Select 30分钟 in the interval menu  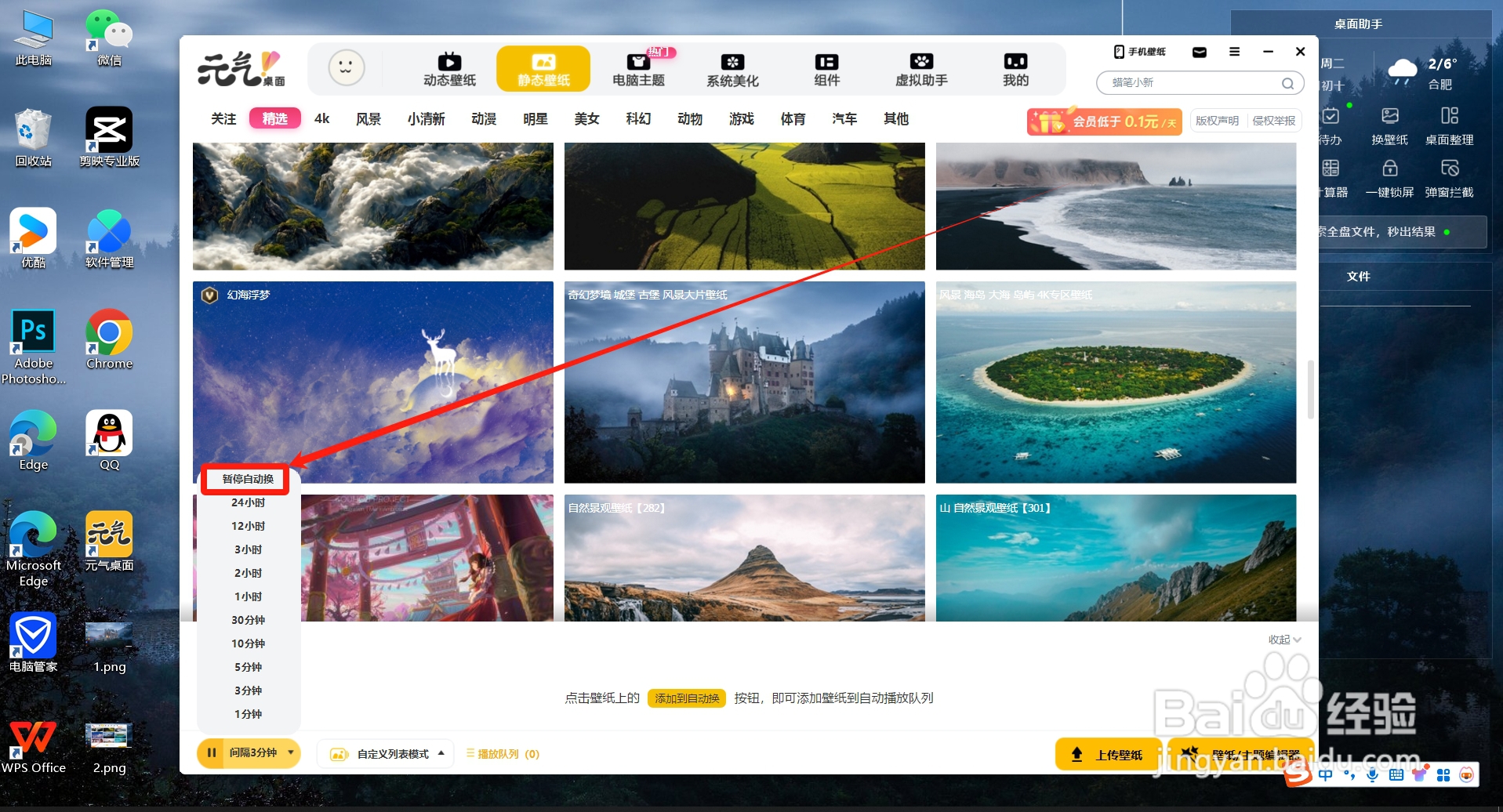pos(248,620)
